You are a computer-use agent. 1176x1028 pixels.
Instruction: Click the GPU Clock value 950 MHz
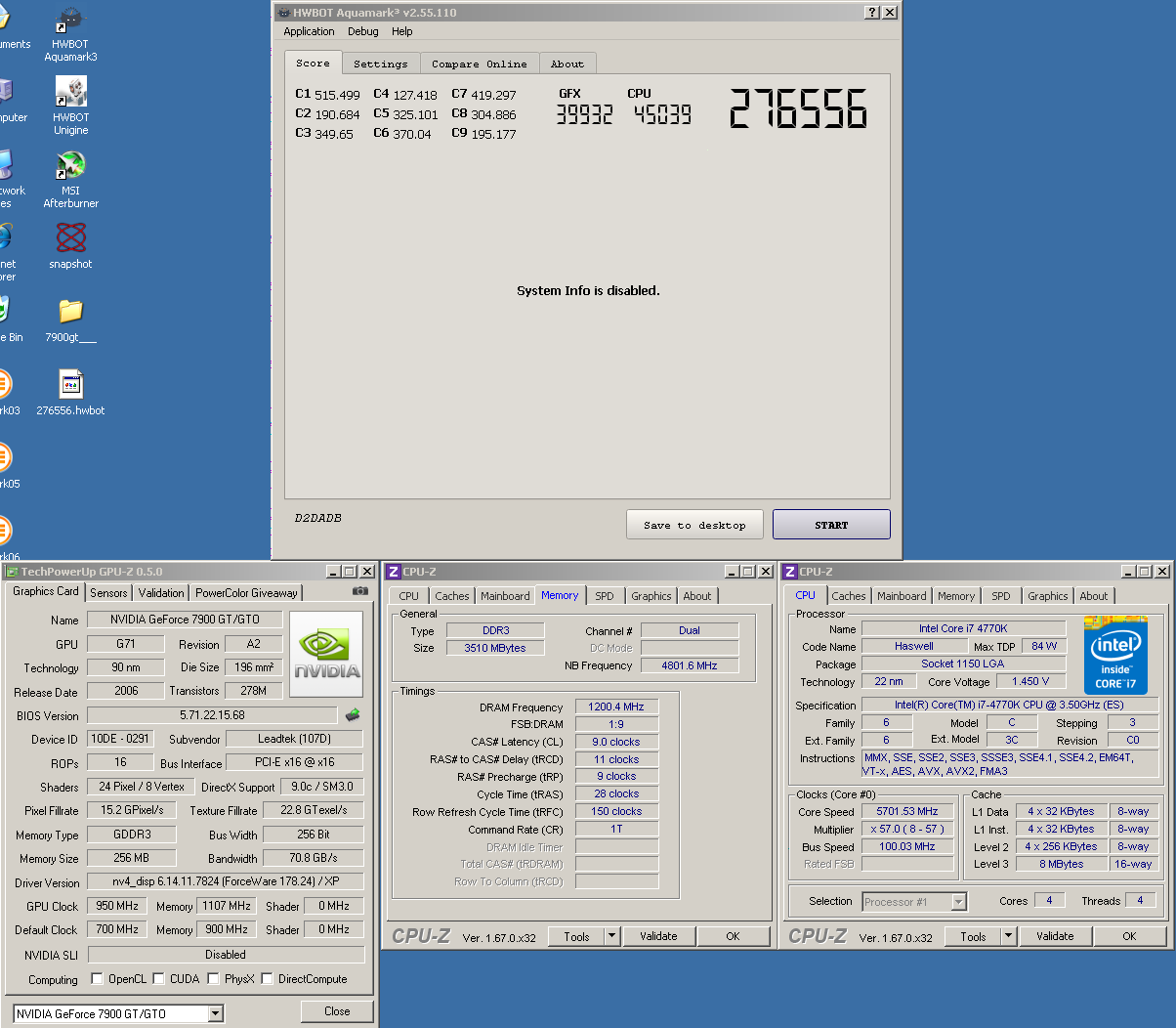point(117,906)
